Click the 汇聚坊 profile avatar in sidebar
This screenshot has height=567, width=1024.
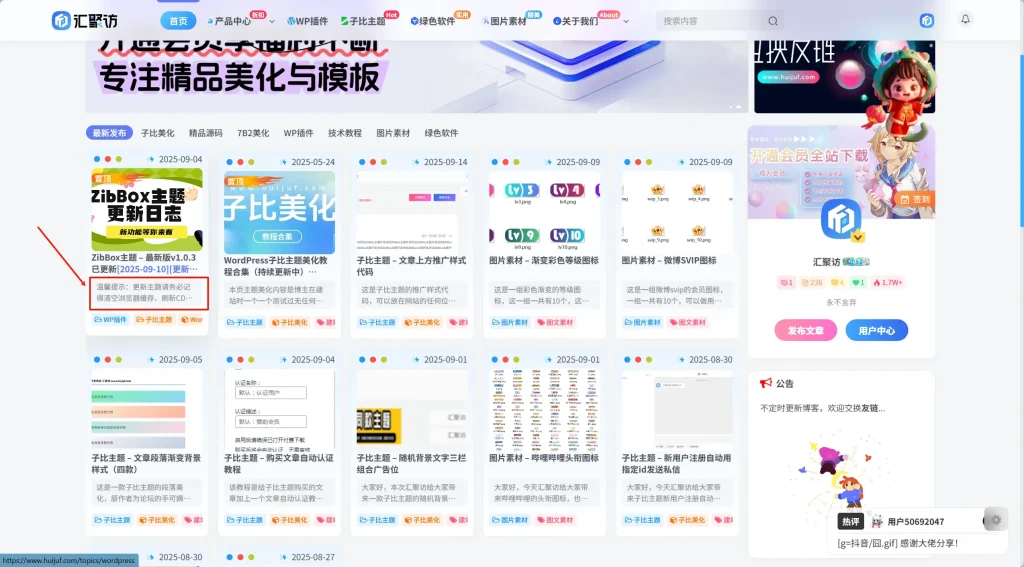click(840, 219)
